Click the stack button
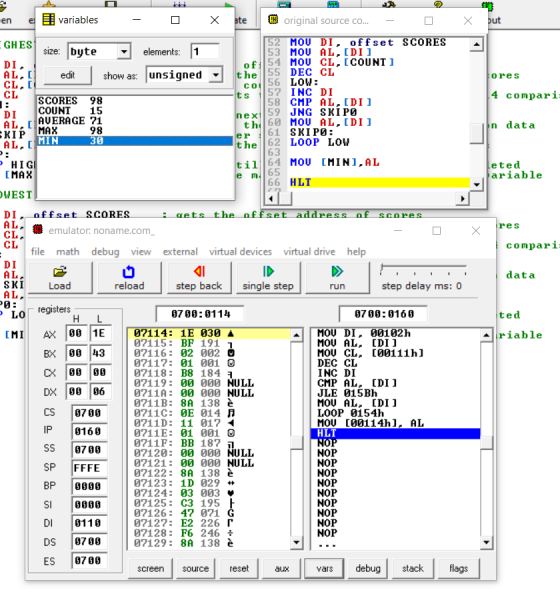This screenshot has width=560, height=592. (x=412, y=568)
